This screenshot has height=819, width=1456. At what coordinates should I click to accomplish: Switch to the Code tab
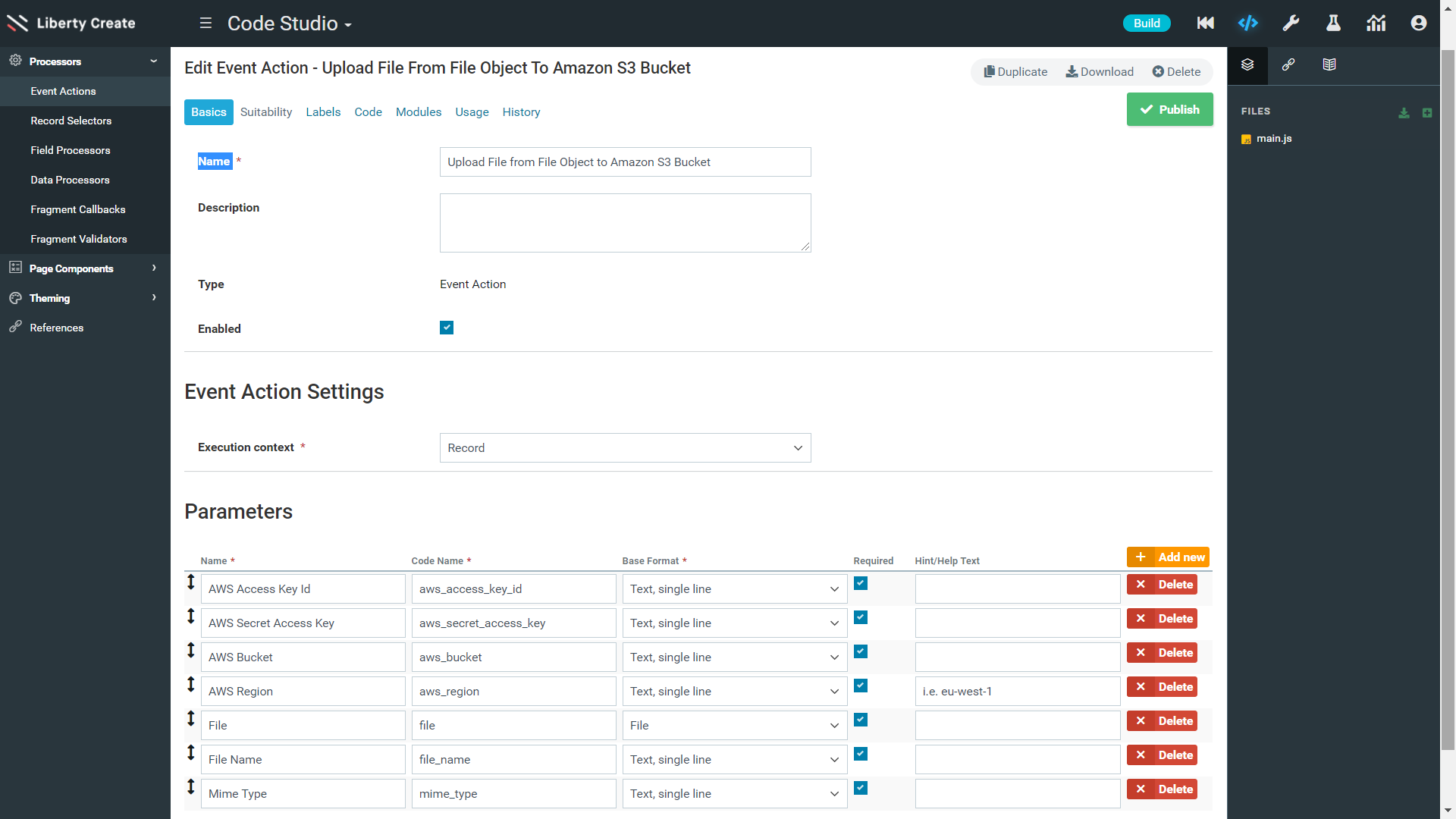368,112
